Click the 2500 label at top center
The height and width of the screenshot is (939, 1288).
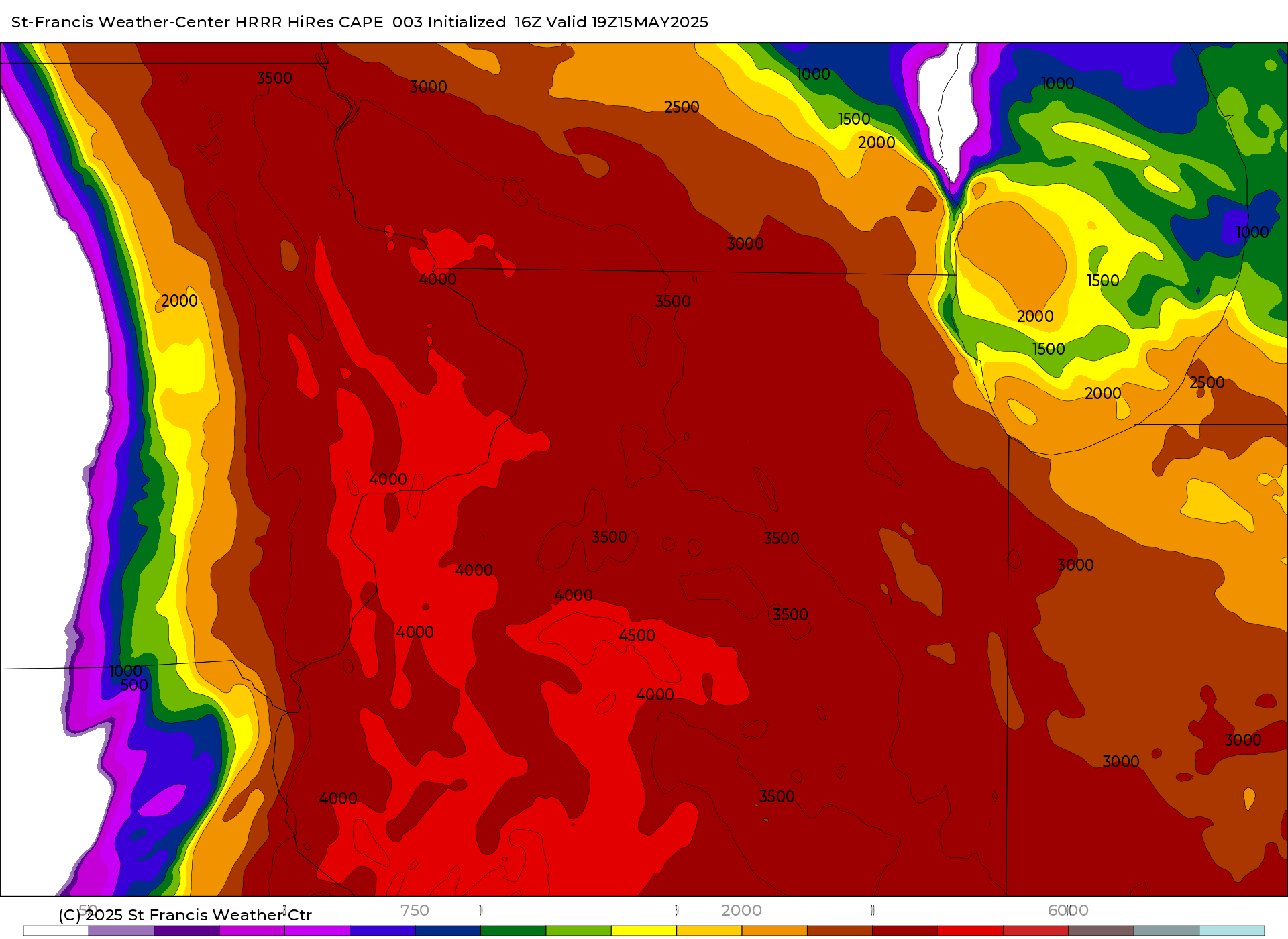682,107
